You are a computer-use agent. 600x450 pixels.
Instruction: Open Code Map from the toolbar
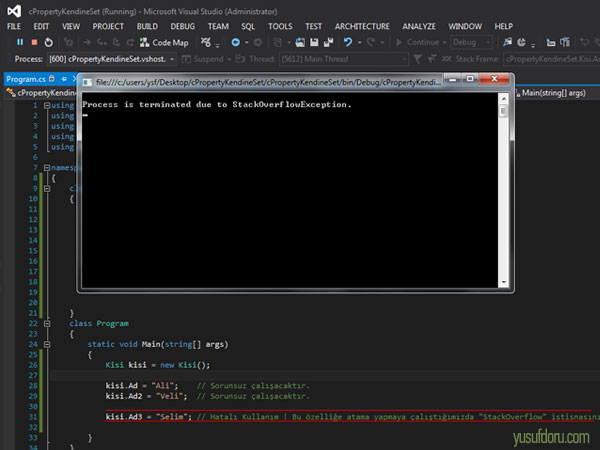[x=164, y=42]
